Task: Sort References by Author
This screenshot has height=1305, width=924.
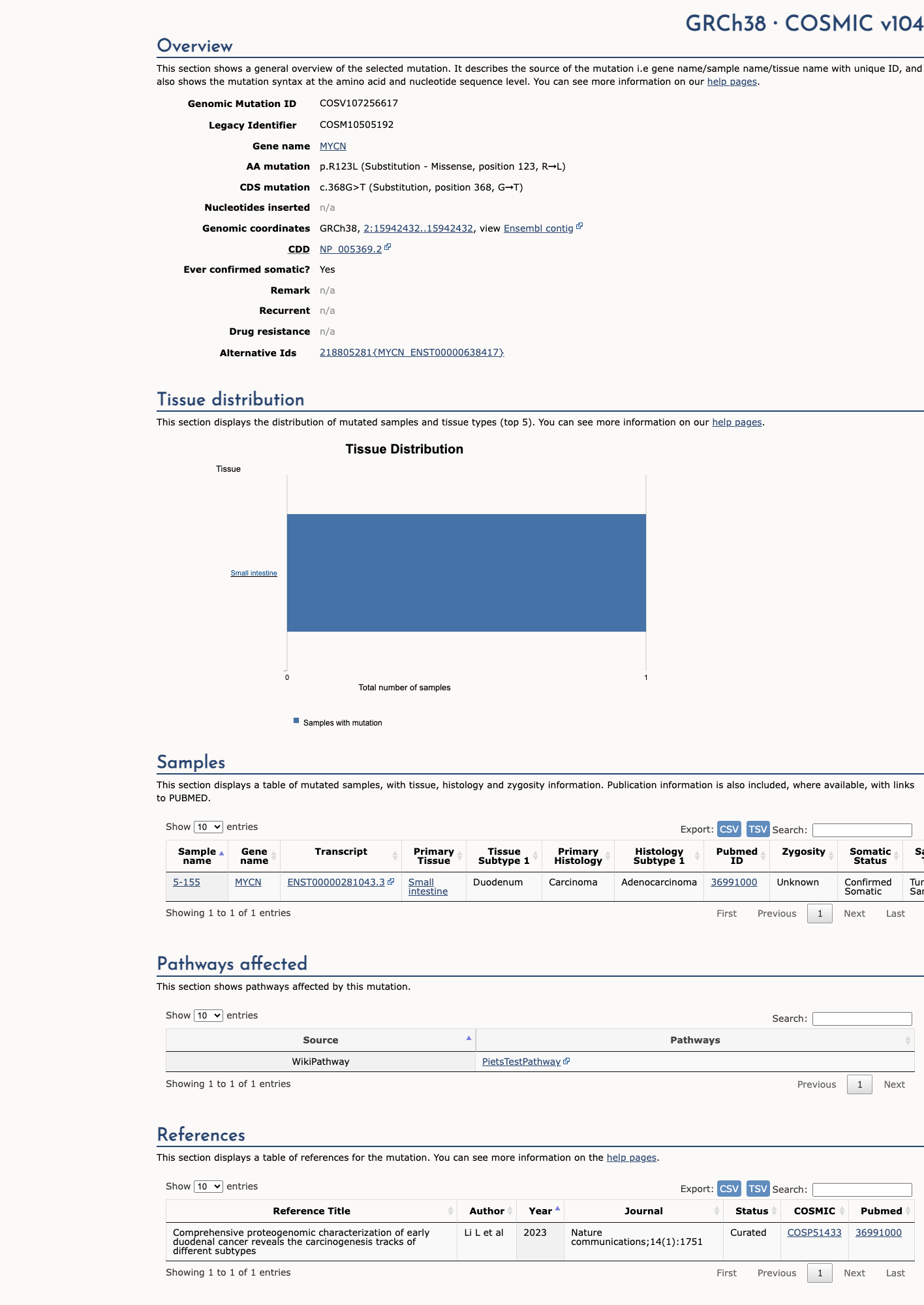Action: coord(487,1211)
